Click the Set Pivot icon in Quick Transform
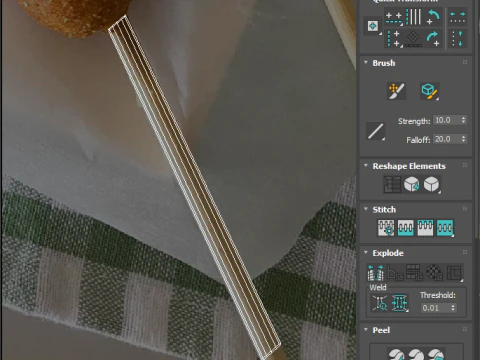 point(373,26)
